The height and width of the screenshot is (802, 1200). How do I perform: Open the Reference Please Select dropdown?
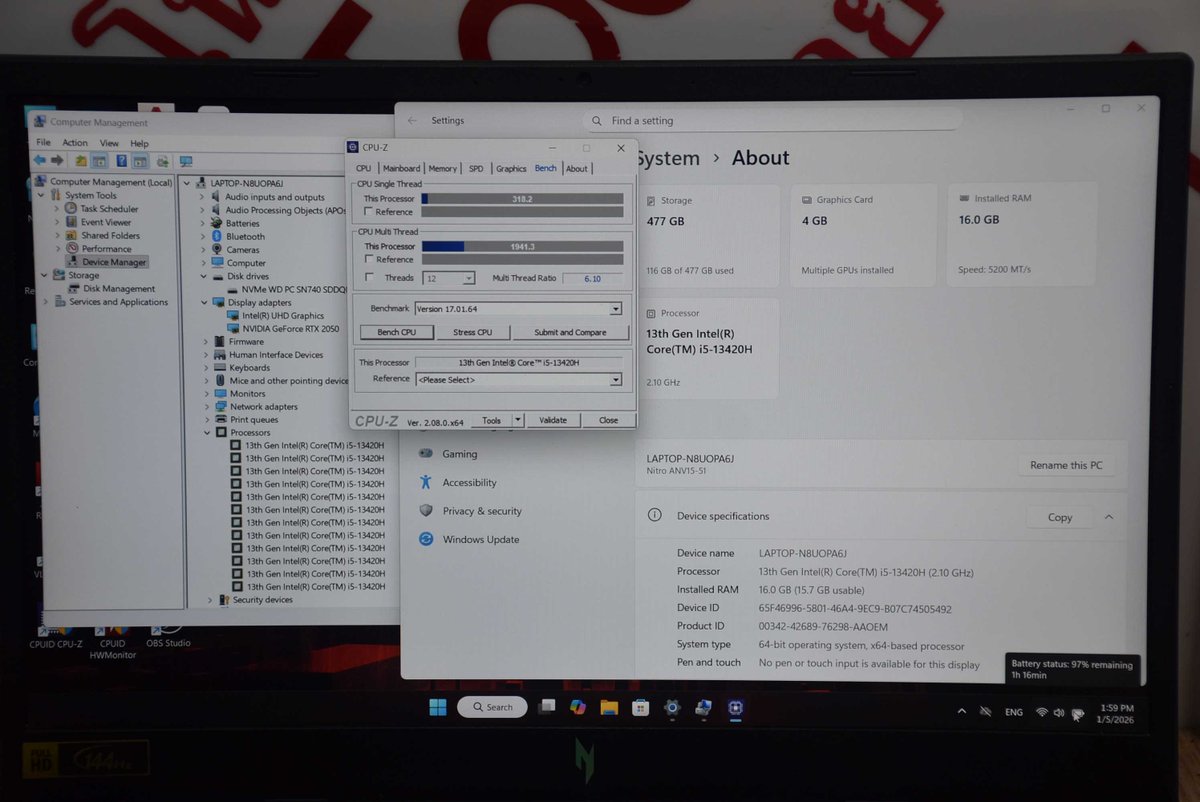pos(518,380)
